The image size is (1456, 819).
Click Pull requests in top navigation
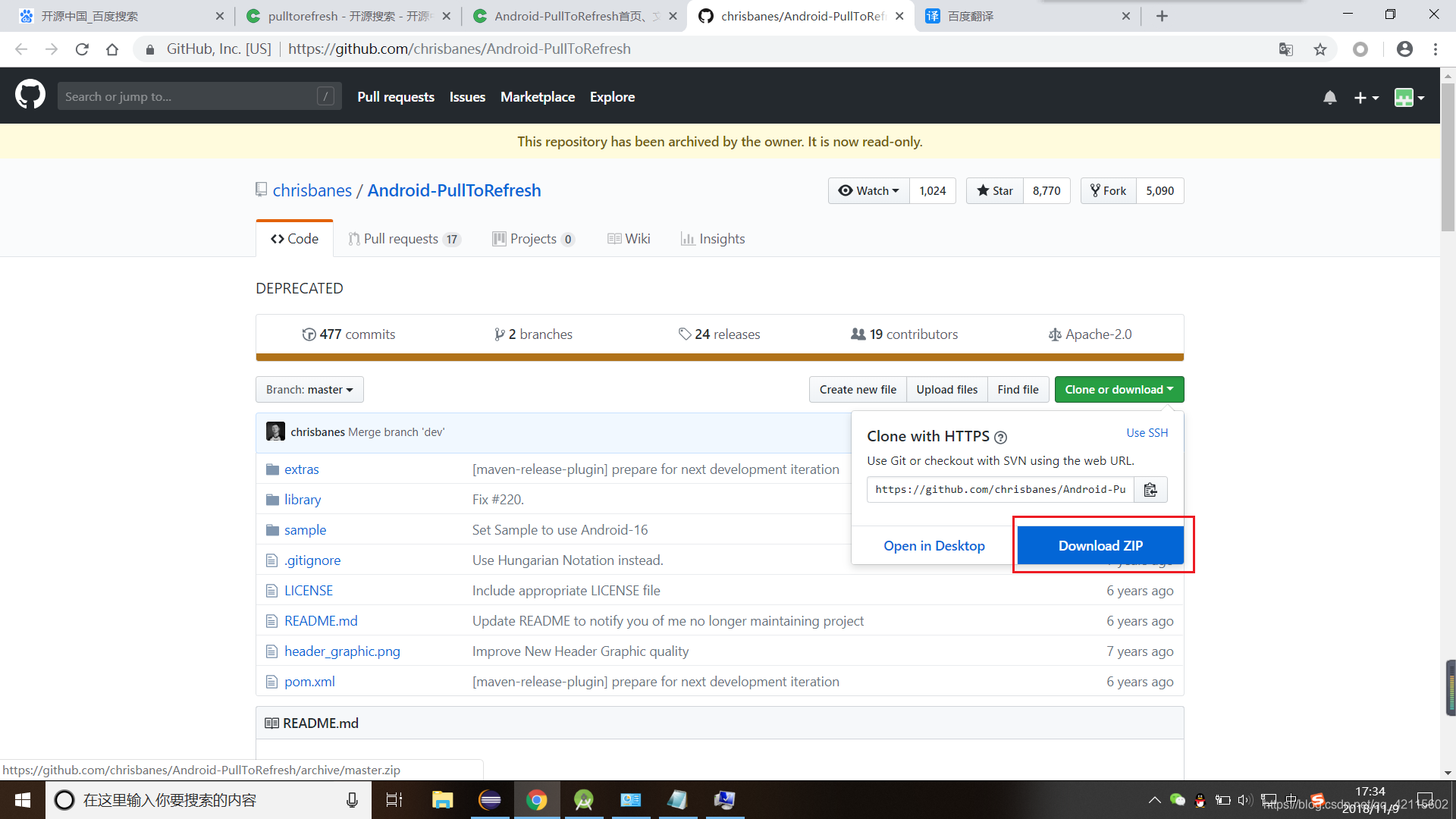pyautogui.click(x=396, y=97)
